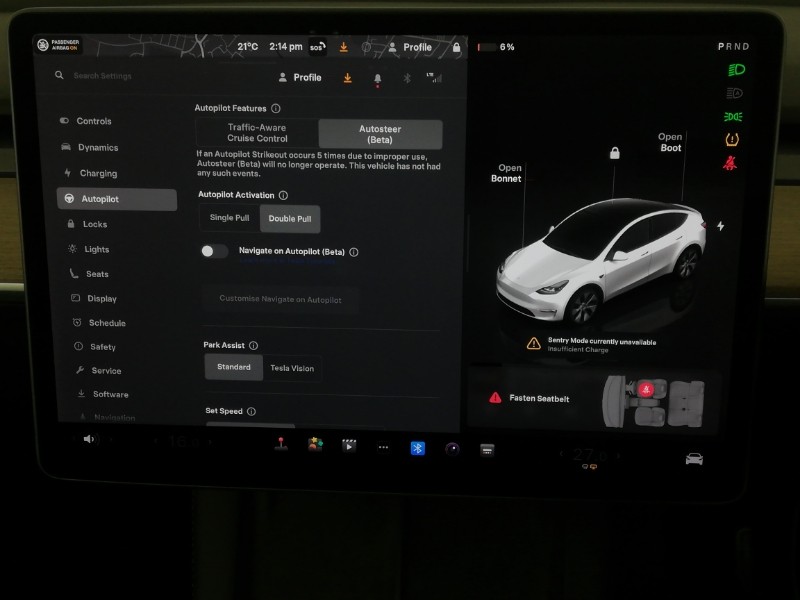The image size is (800, 600).
Task: Show info for Navigate on Autopilot (Beta)
Action: click(x=354, y=252)
